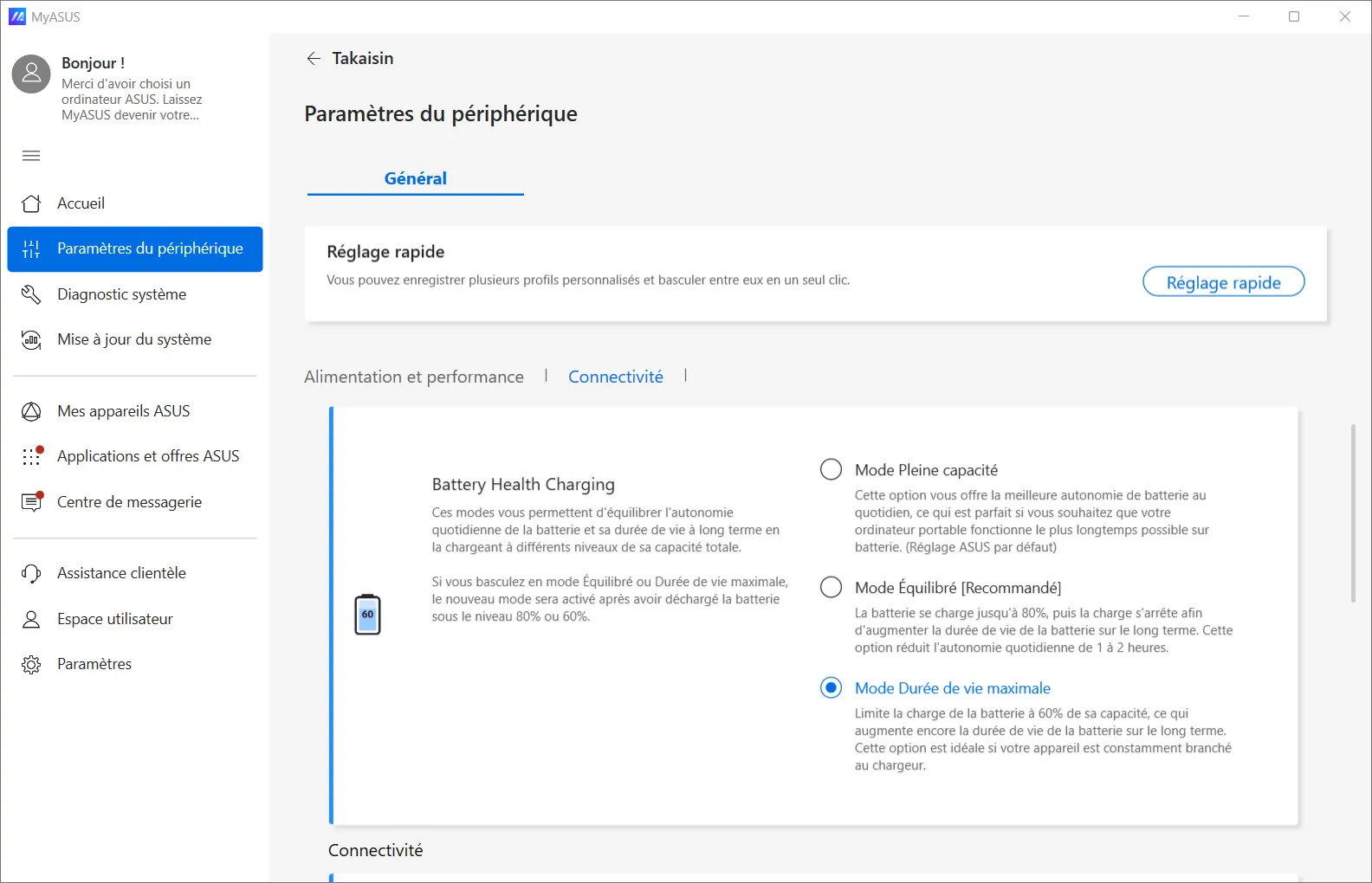Screen dimensions: 1372x883
Task: Click the Bonjour ! greeting text
Action: click(x=94, y=63)
